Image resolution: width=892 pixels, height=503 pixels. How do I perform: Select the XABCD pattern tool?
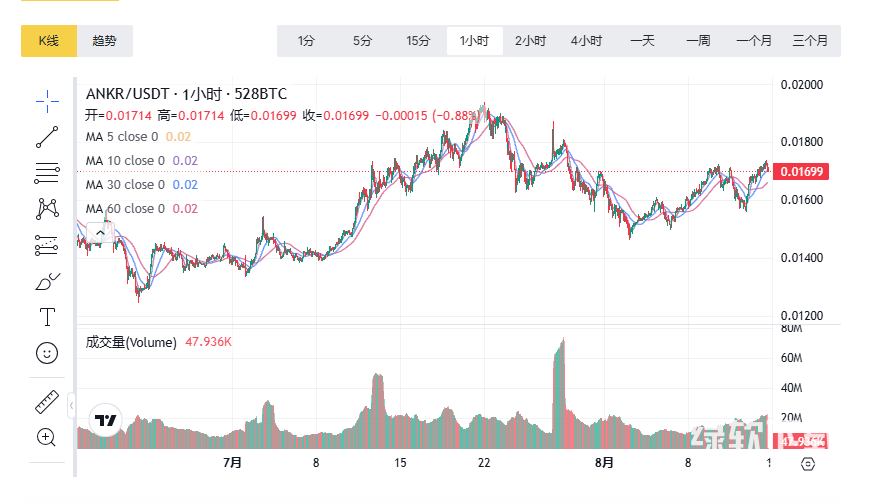pyautogui.click(x=47, y=208)
